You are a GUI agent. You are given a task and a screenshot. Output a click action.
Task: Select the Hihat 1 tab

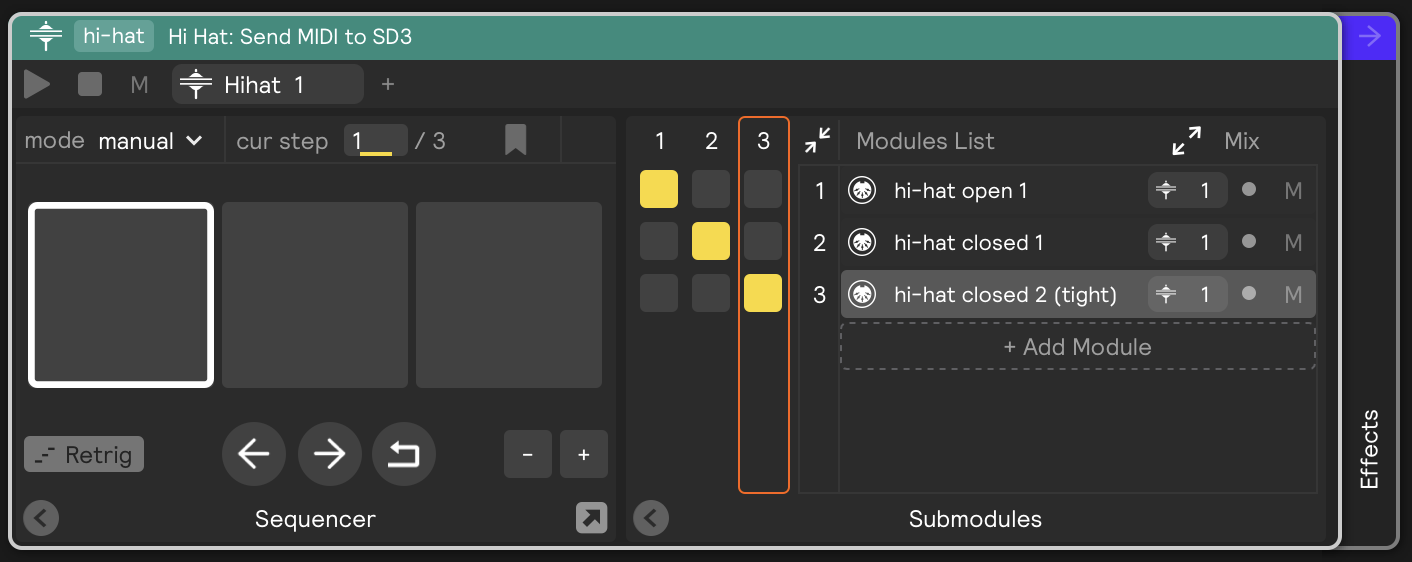tap(268, 85)
